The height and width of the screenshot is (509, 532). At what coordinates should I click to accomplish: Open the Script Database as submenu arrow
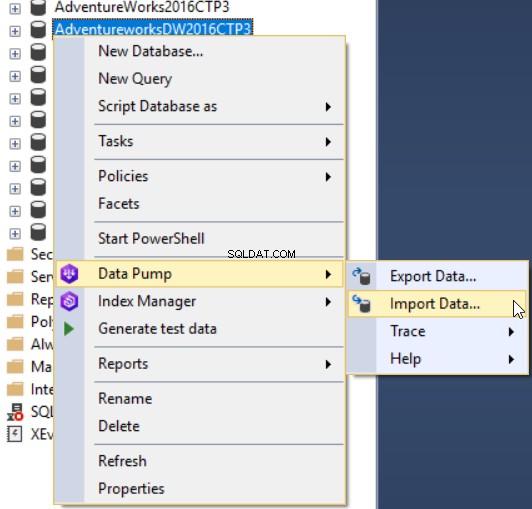click(x=328, y=107)
